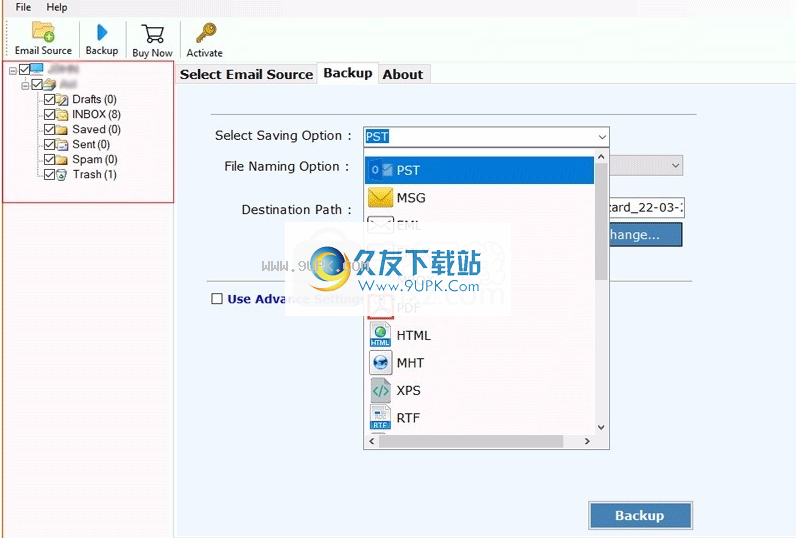
Task: Uncheck the INBOX folder checkbox
Action: [49, 114]
